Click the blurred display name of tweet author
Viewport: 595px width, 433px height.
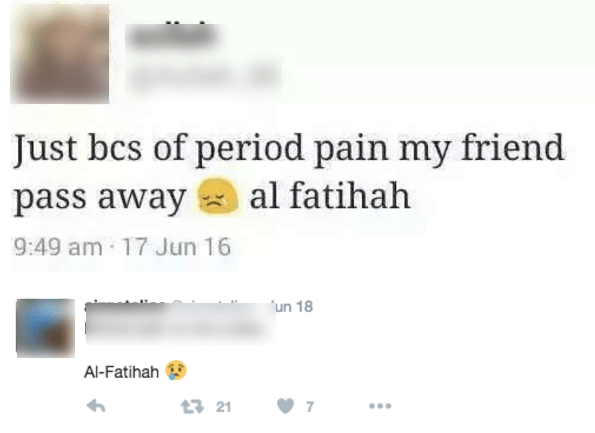[173, 36]
